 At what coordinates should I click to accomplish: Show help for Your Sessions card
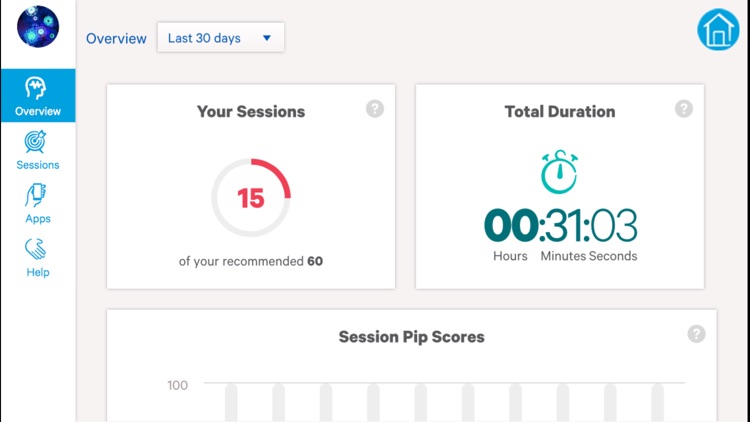point(375,108)
